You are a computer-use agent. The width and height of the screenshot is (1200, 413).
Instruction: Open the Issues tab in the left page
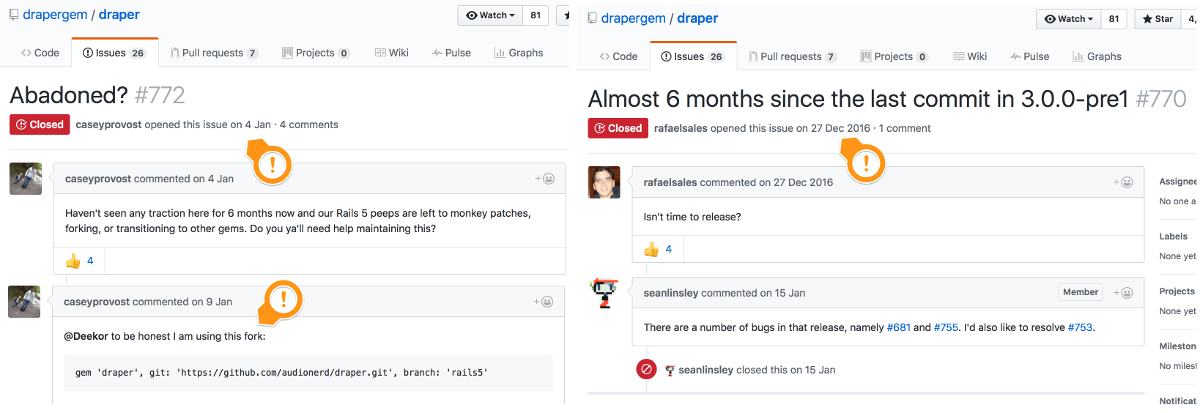[x=114, y=53]
